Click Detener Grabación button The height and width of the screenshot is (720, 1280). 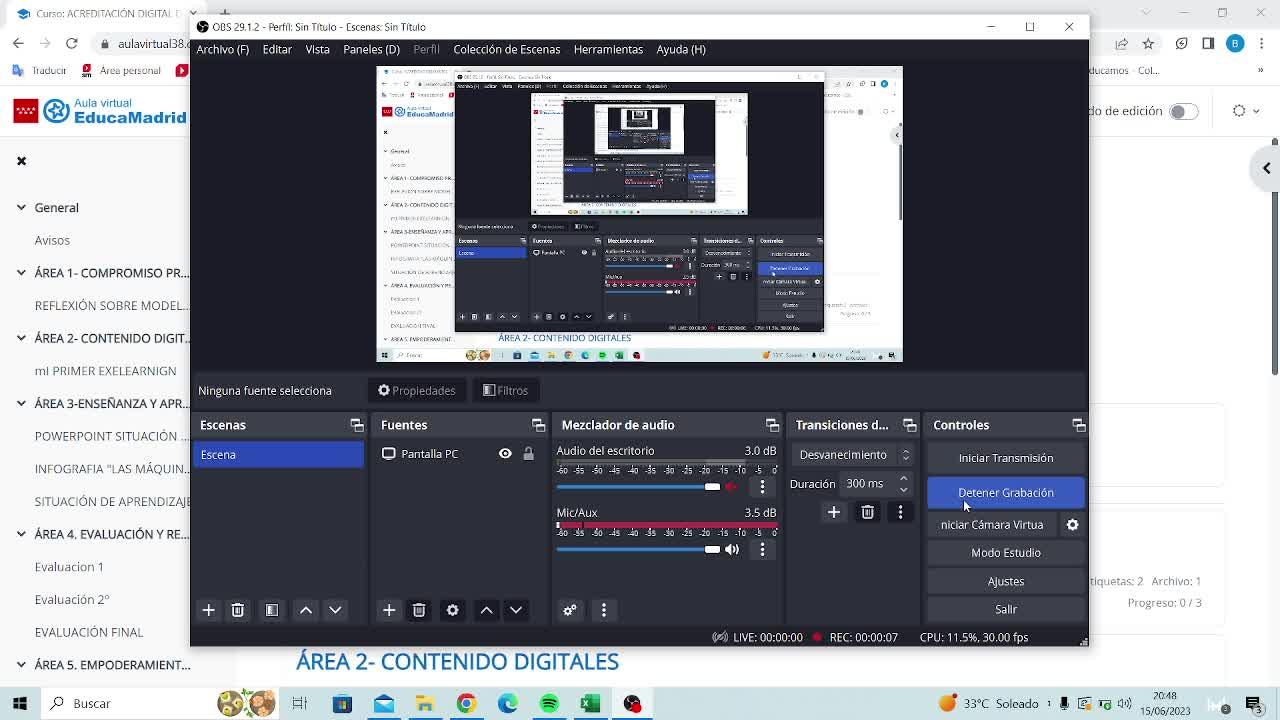[1005, 492]
